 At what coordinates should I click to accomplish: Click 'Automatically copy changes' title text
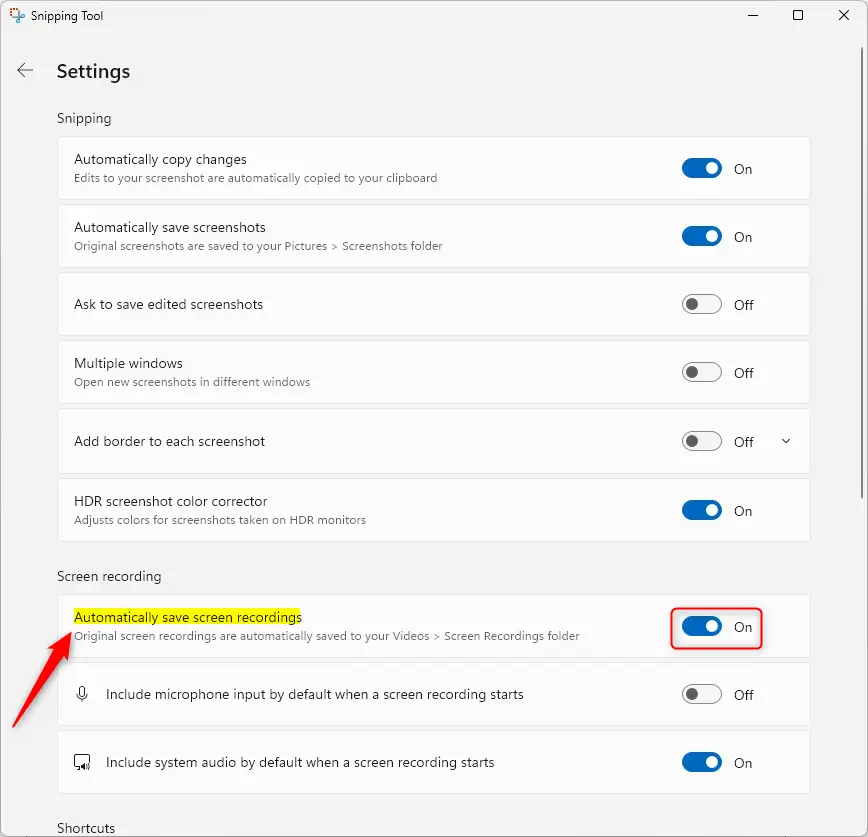tap(160, 159)
